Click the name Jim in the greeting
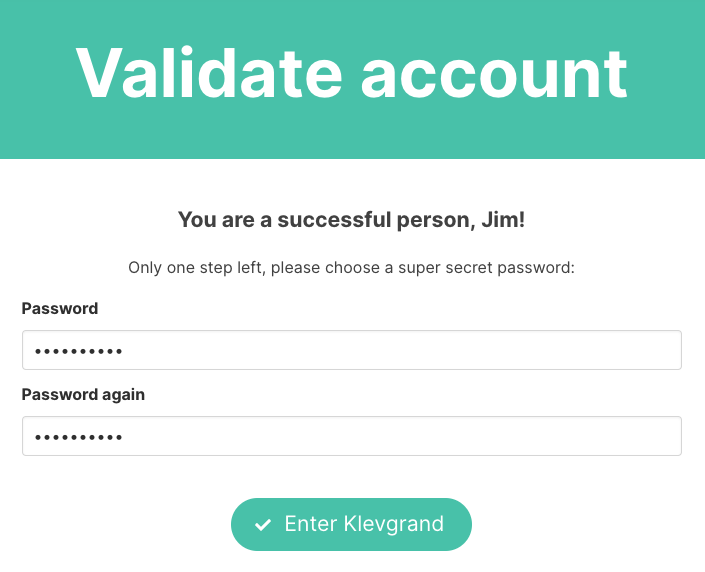The width and height of the screenshot is (705, 572). pos(501,219)
